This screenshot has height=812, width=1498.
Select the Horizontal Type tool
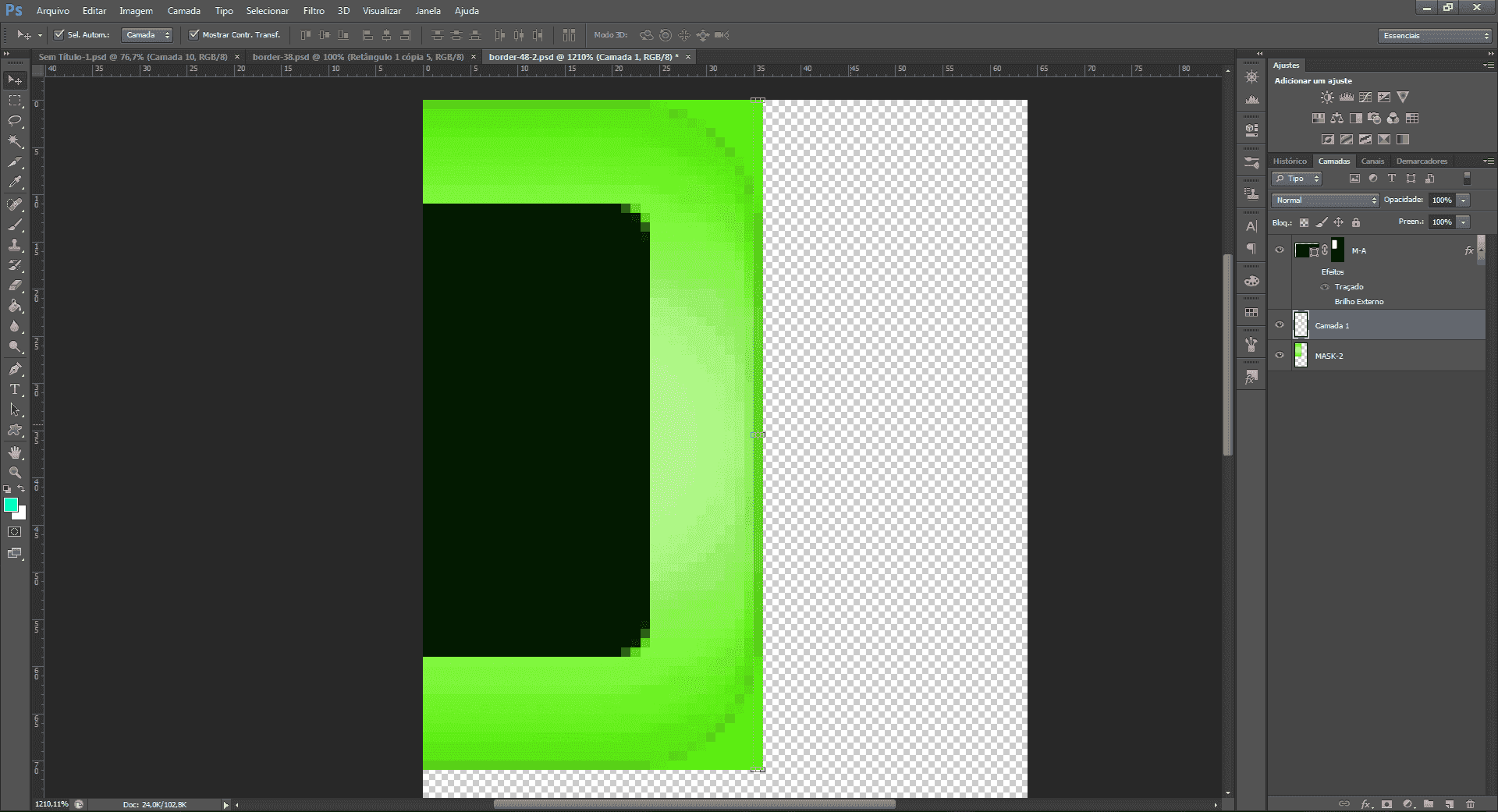[15, 389]
